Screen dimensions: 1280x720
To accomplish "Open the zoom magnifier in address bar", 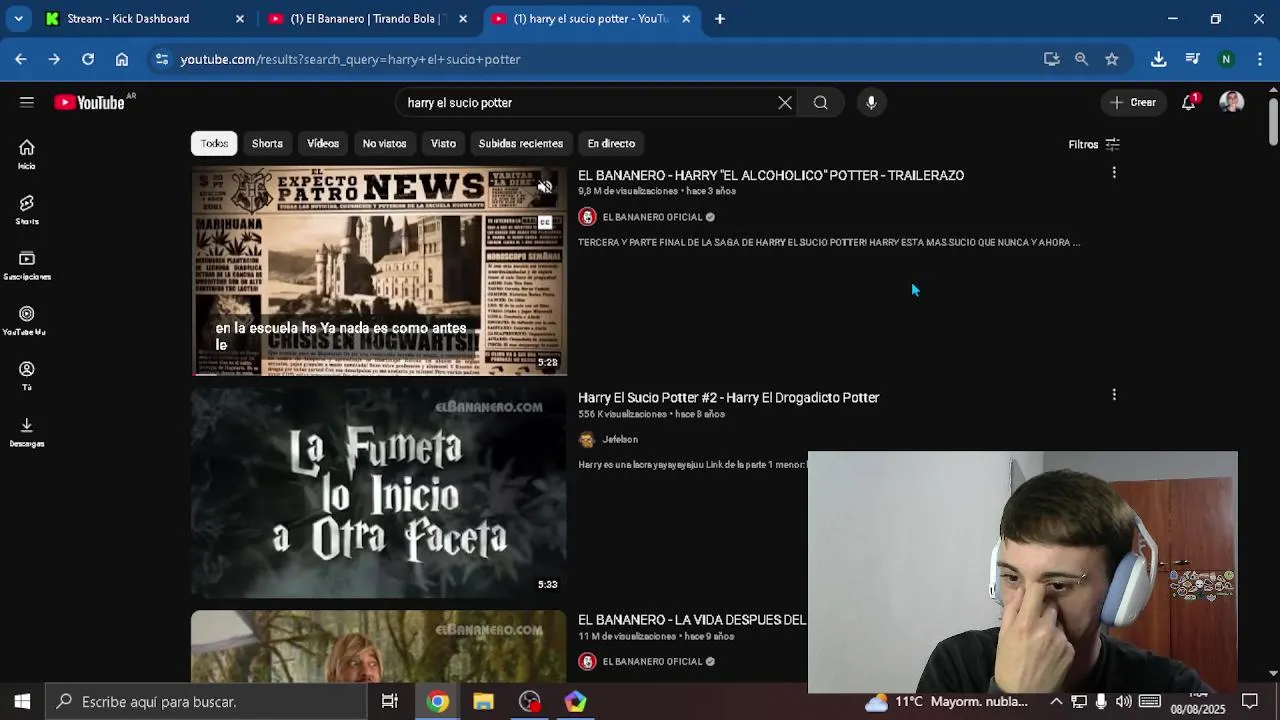I will pyautogui.click(x=1081, y=59).
